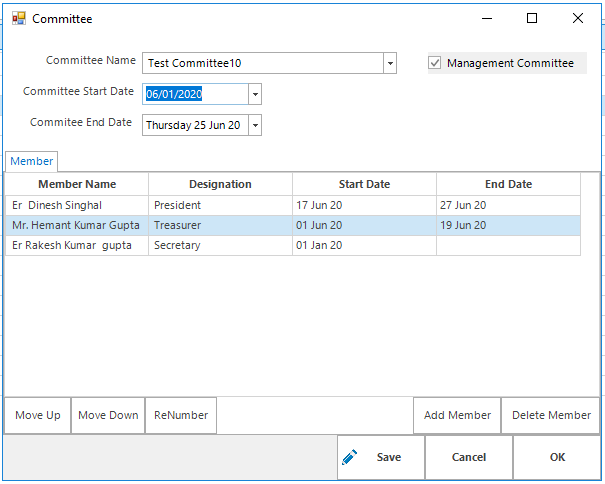The image size is (605, 484).
Task: Open the Commitee End Date calendar dropdown
Action: pyautogui.click(x=255, y=125)
